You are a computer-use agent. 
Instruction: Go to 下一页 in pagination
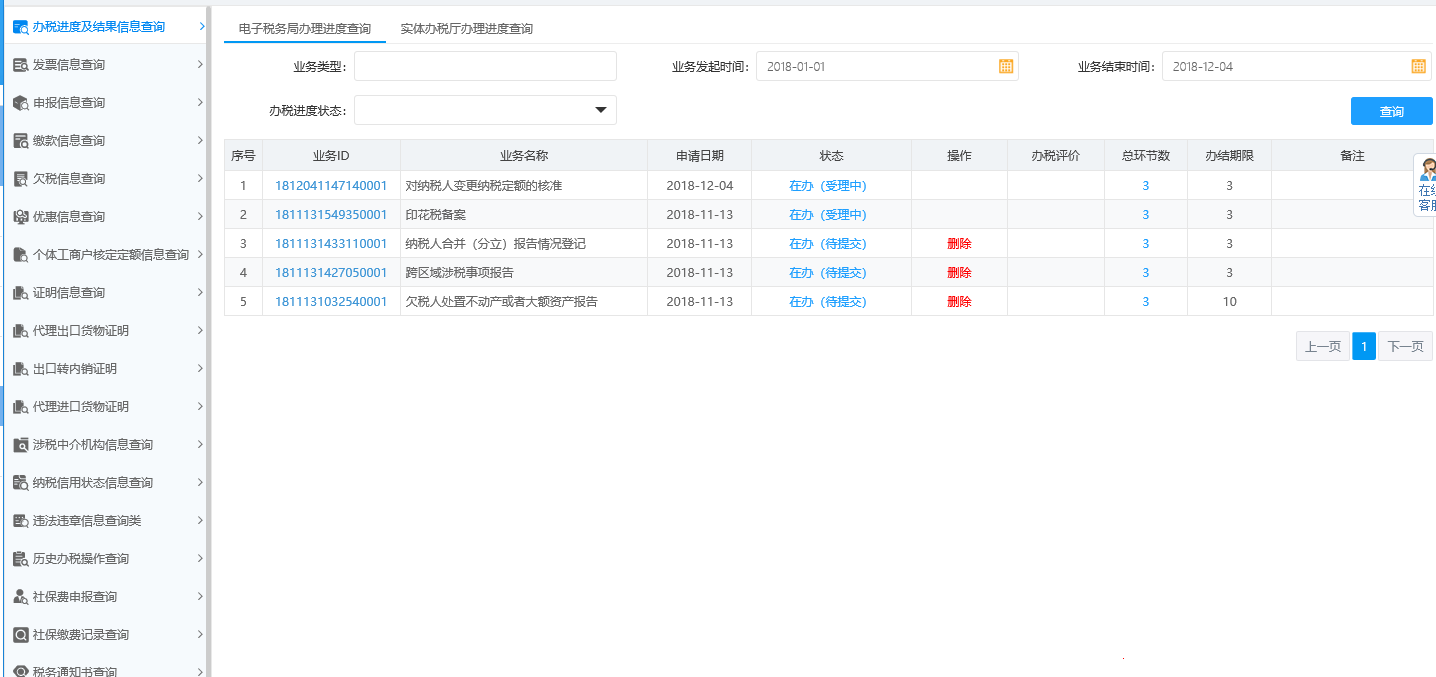pos(1404,347)
